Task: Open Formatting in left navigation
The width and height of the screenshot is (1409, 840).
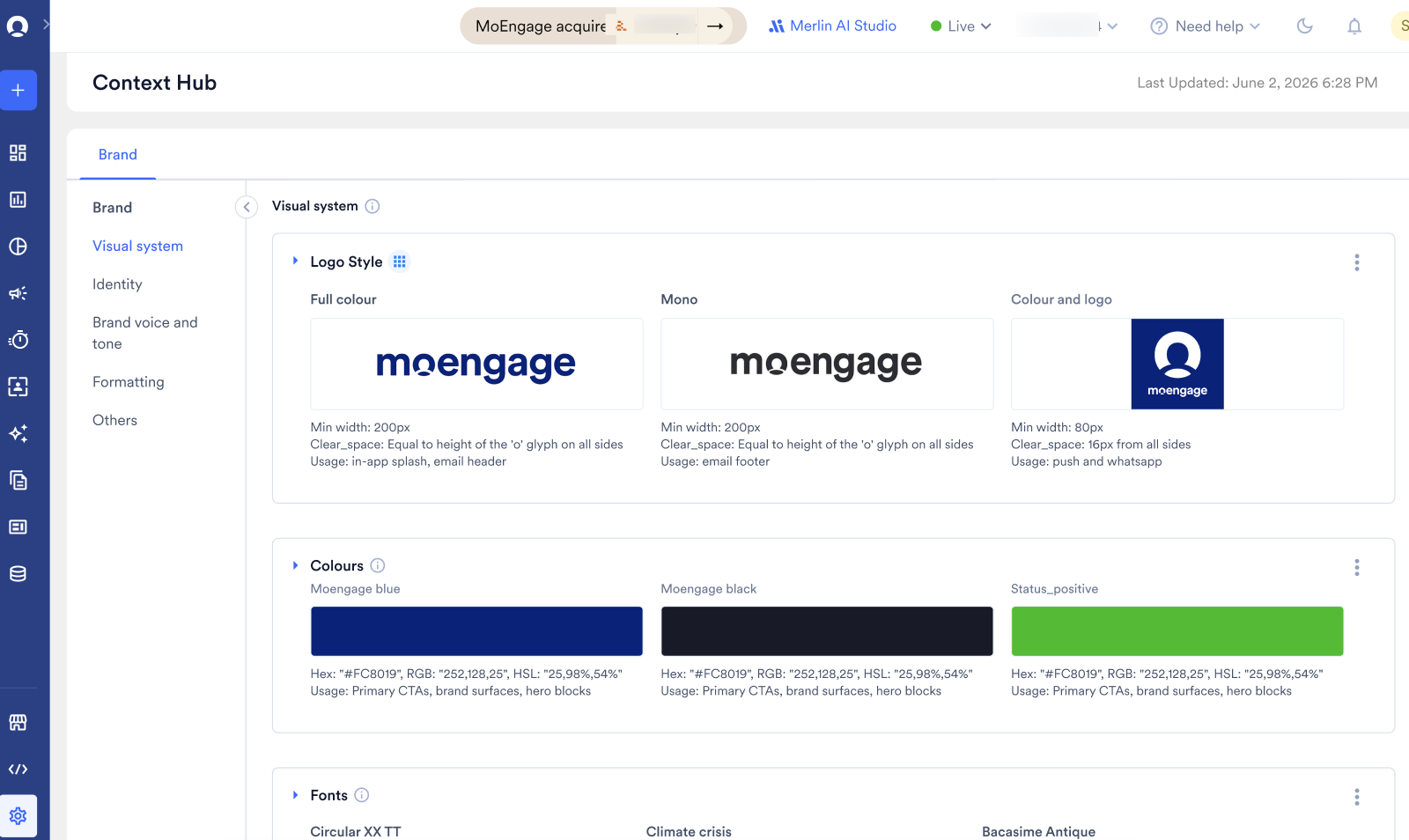Action: coord(129,382)
